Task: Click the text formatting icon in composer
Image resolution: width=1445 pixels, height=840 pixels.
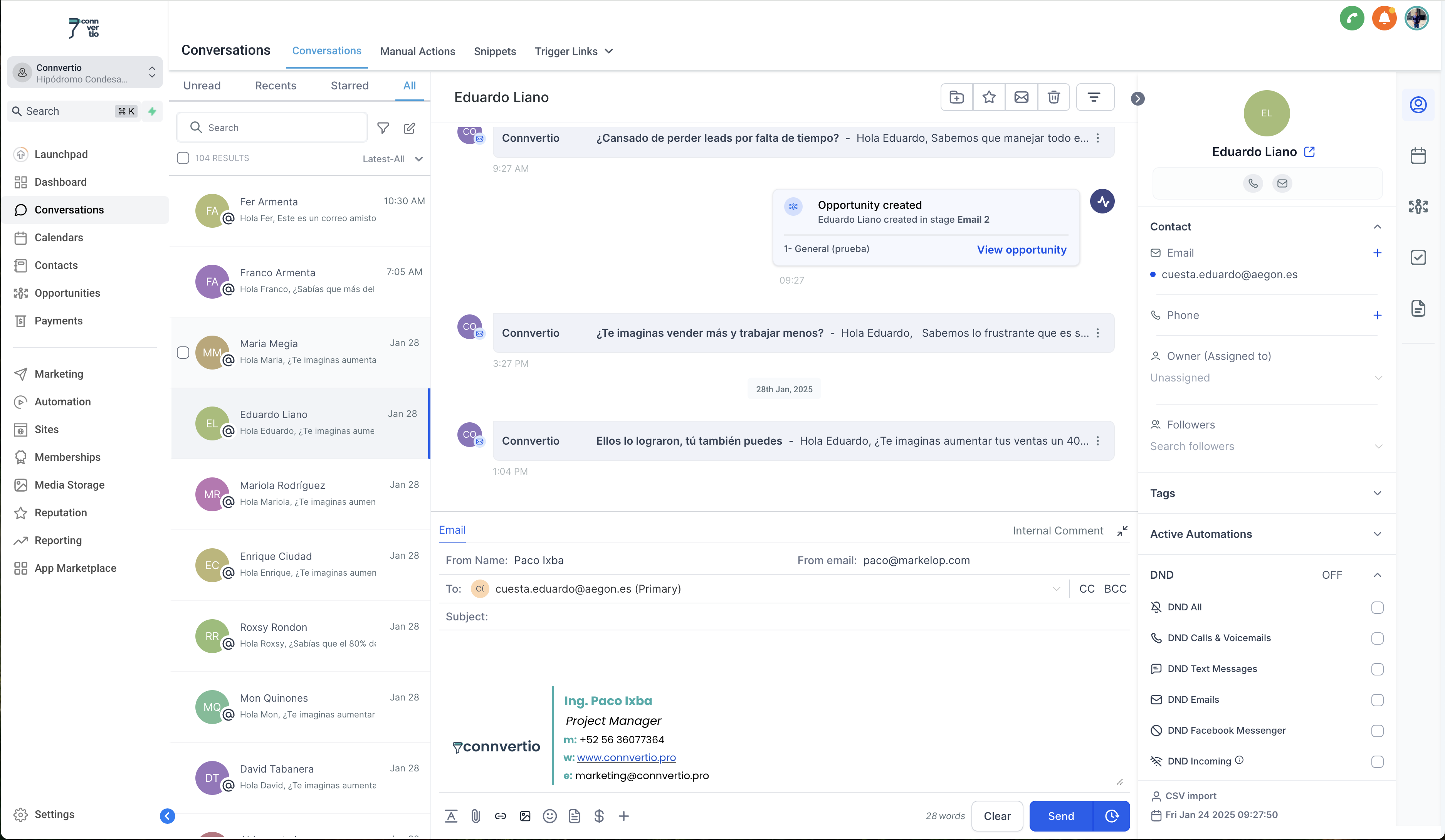Action: [x=451, y=816]
